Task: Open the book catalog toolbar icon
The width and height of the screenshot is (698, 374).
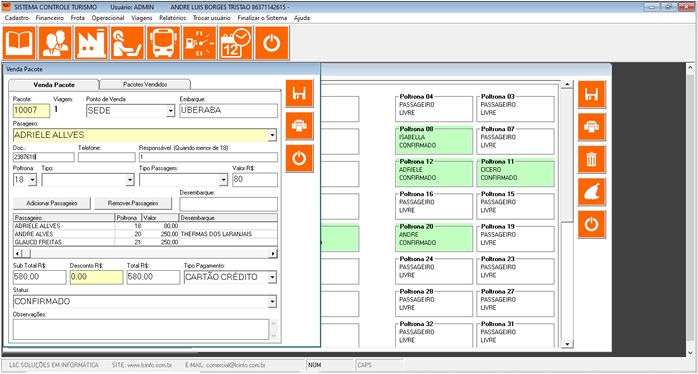Action: point(19,43)
